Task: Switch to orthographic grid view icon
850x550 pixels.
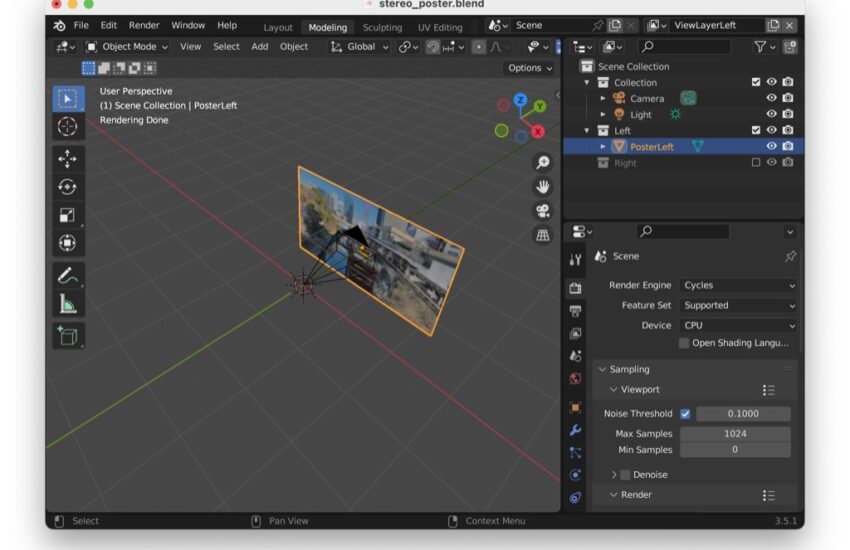Action: [543, 235]
